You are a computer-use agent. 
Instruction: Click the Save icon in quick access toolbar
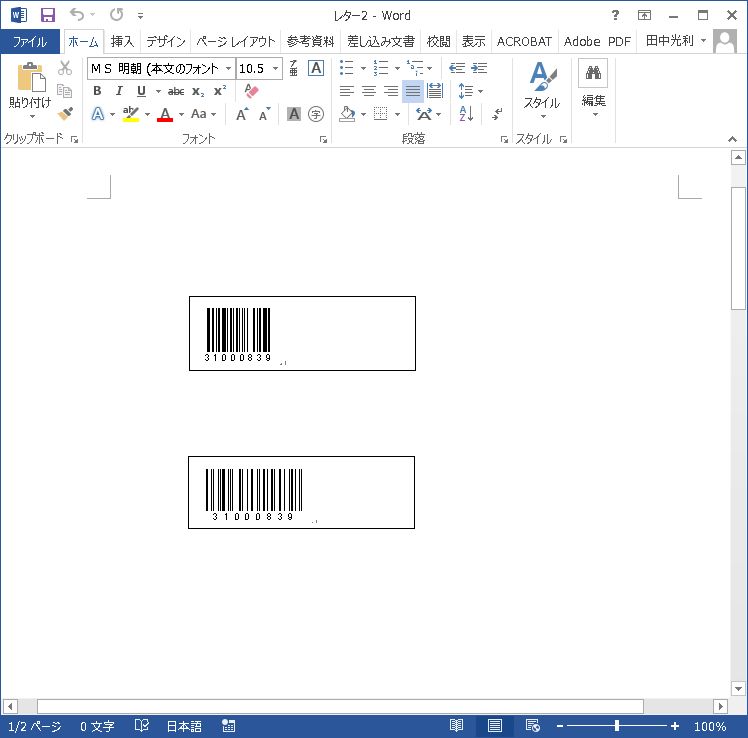click(x=47, y=15)
